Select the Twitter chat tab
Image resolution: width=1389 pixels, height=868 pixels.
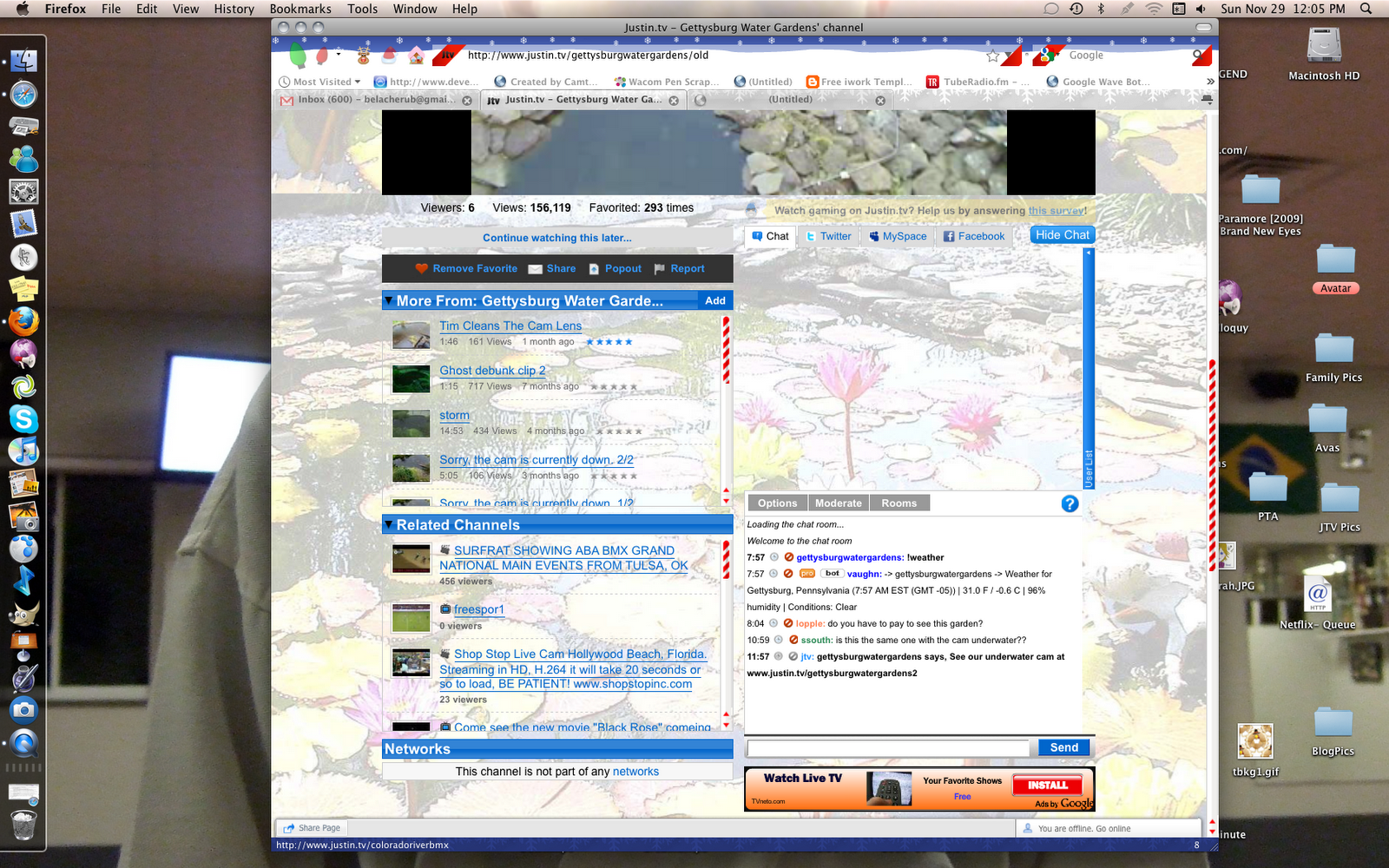tap(828, 236)
